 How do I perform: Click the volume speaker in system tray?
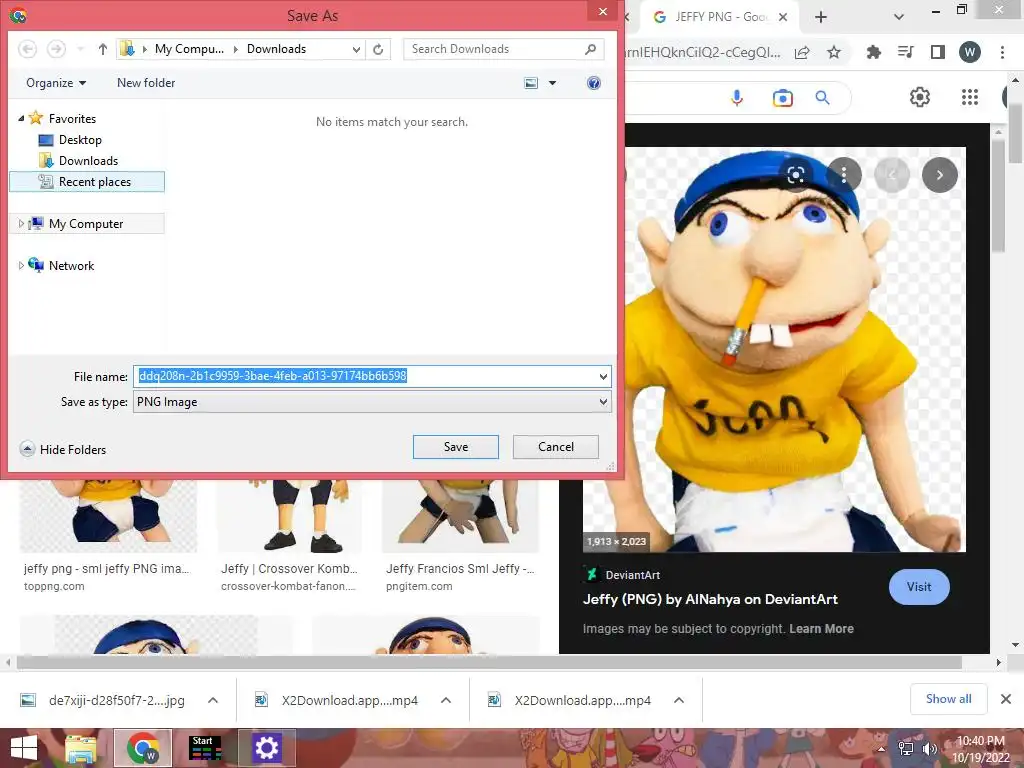[929, 748]
